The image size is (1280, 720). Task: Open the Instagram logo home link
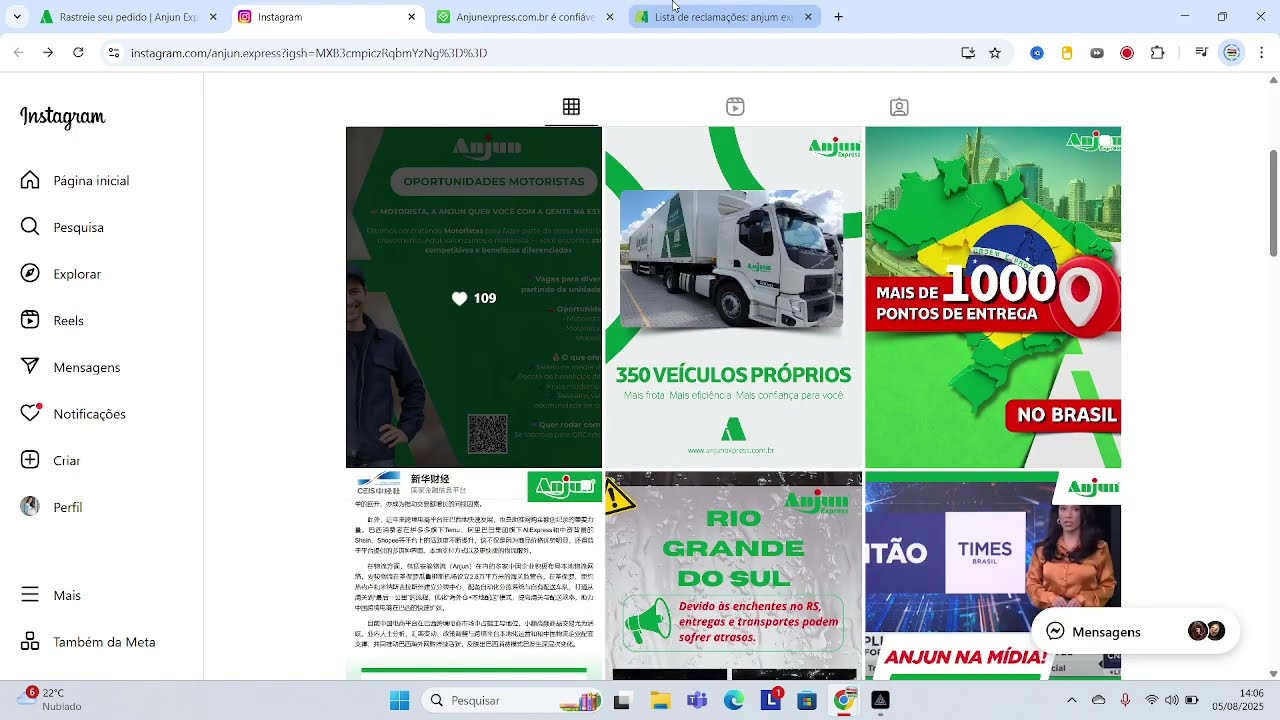pyautogui.click(x=62, y=118)
